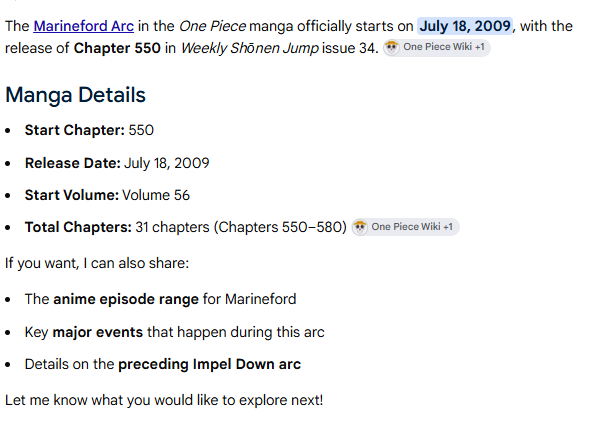Select the Release Date bullet line
The width and height of the screenshot is (608, 428).
click(x=117, y=163)
